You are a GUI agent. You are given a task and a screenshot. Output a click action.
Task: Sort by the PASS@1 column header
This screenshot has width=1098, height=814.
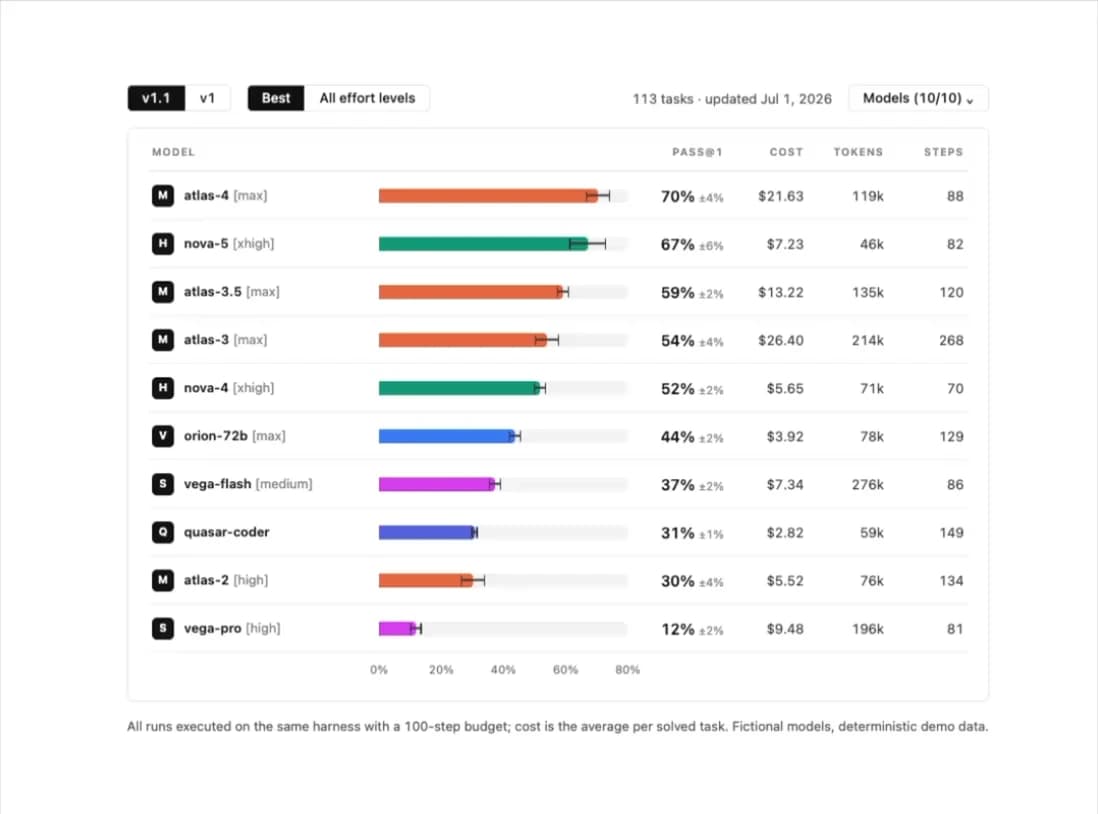(x=697, y=152)
